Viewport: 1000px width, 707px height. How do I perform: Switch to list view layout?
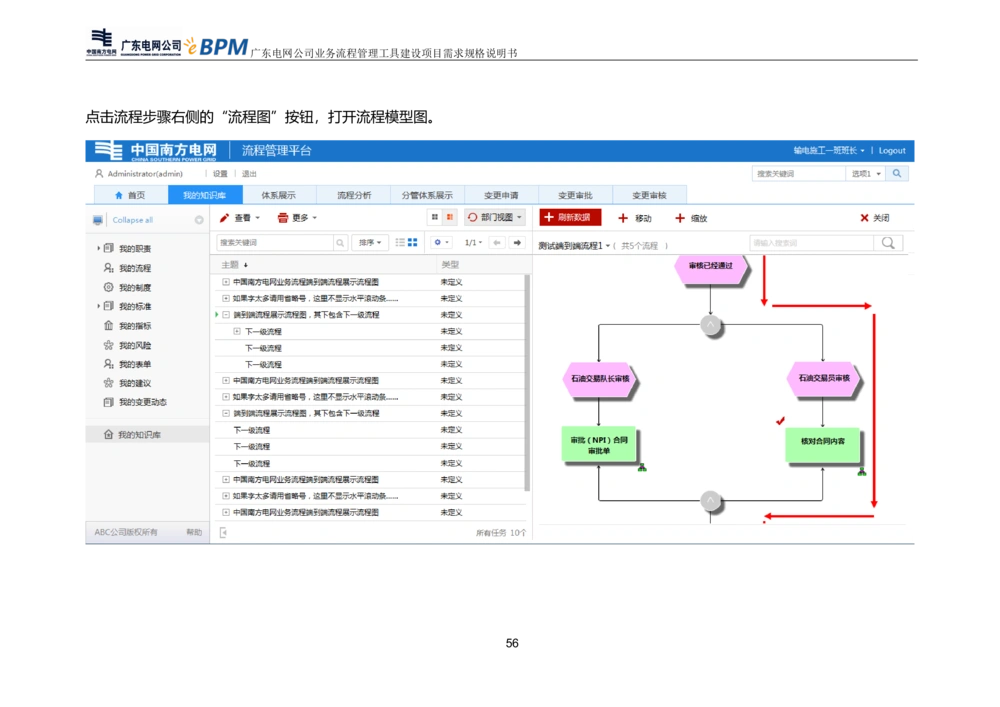pyautogui.click(x=400, y=243)
